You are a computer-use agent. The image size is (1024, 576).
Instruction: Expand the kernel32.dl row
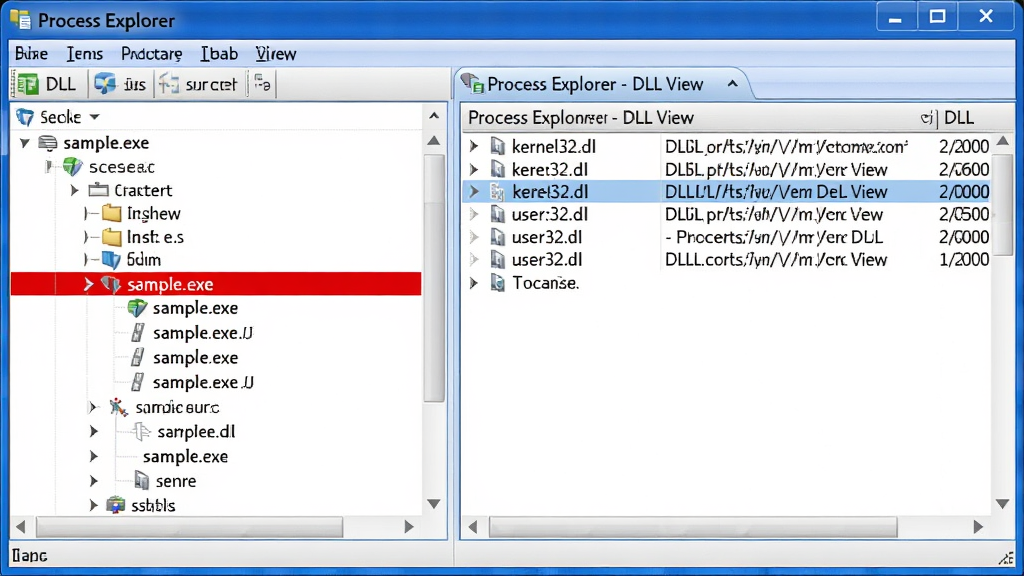pyautogui.click(x=475, y=146)
